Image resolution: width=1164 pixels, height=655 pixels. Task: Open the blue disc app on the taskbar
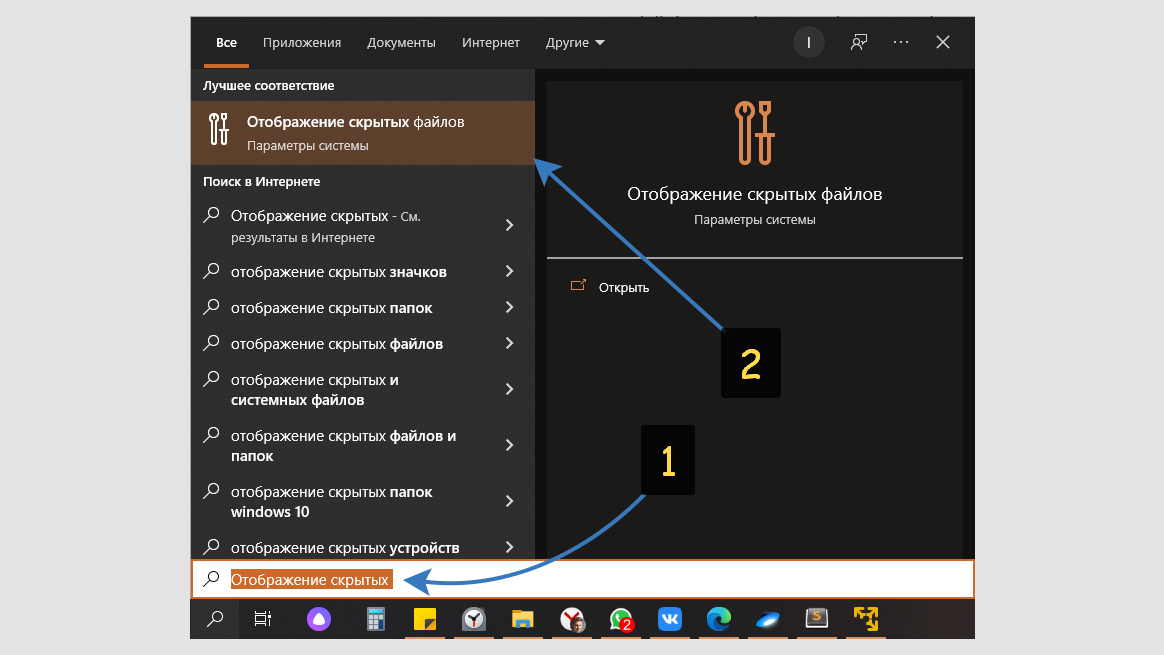click(768, 619)
